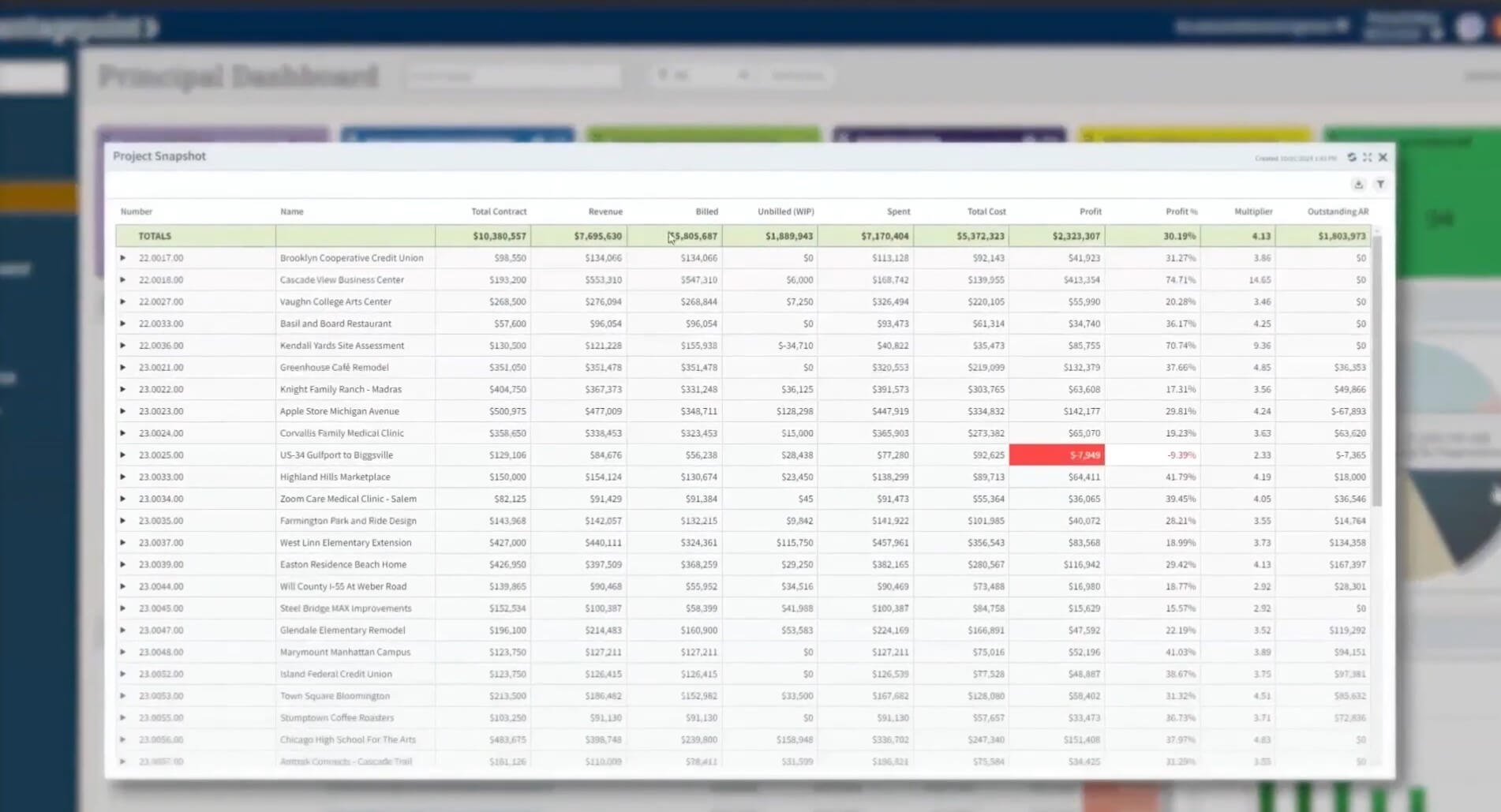Image resolution: width=1501 pixels, height=812 pixels.
Task: Select multiplier value 14.65 for Cascade View
Action: pos(1260,279)
